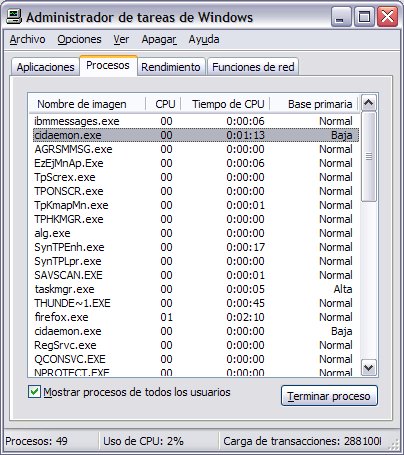404x455 pixels.
Task: Open the Apagar menu
Action: [159, 39]
